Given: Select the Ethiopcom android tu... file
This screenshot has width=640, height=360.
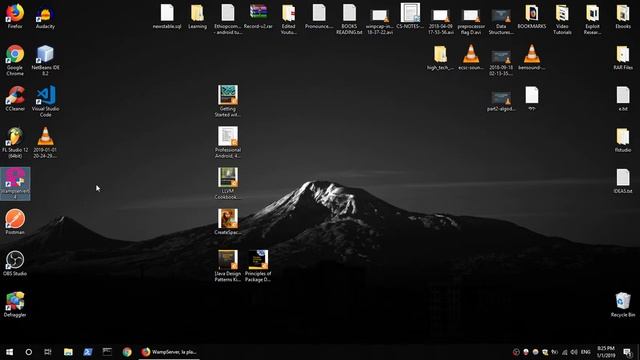Looking at the screenshot, I should coord(228,19).
